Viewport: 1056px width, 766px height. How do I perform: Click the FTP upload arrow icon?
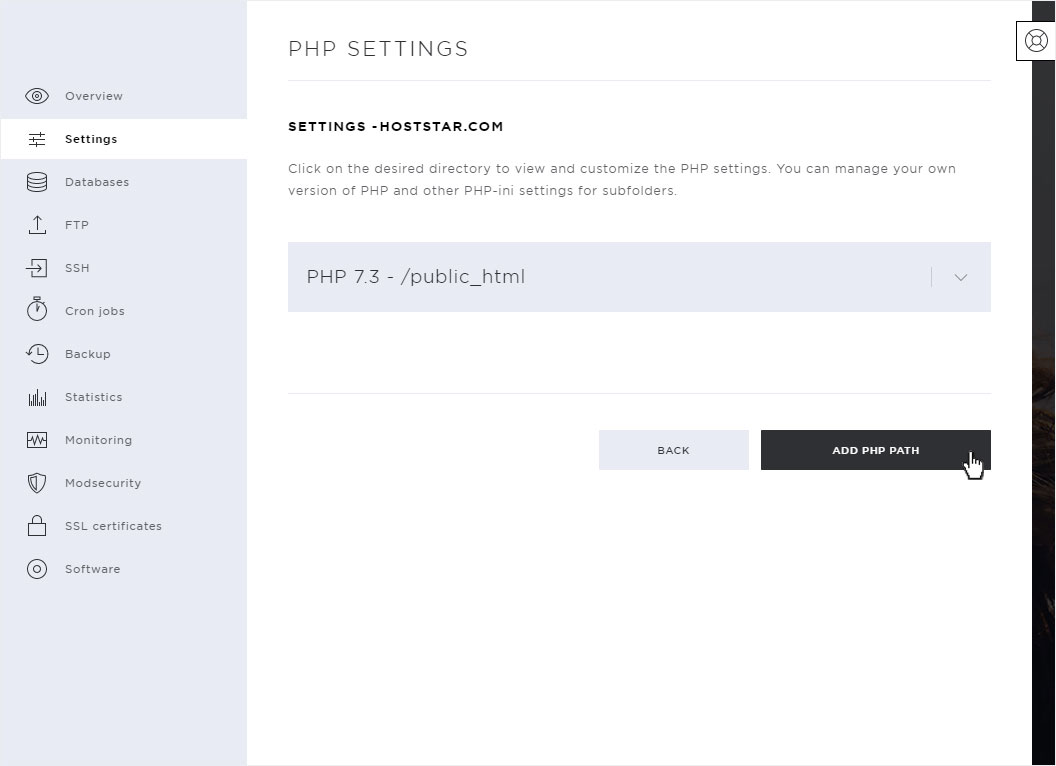coord(37,225)
